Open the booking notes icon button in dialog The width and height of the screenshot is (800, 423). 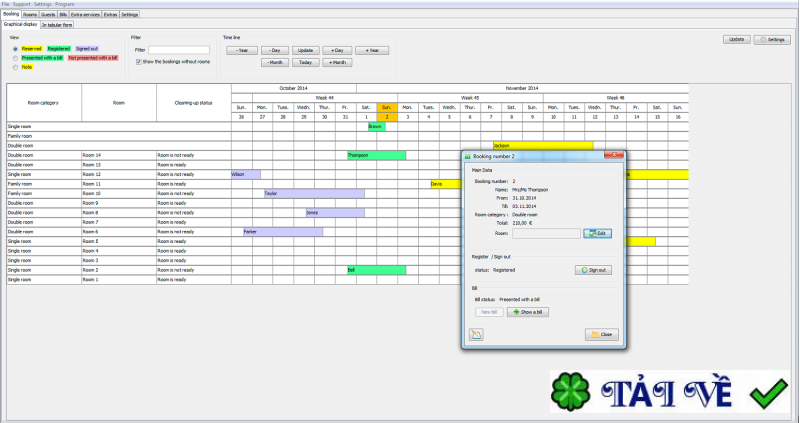476,334
